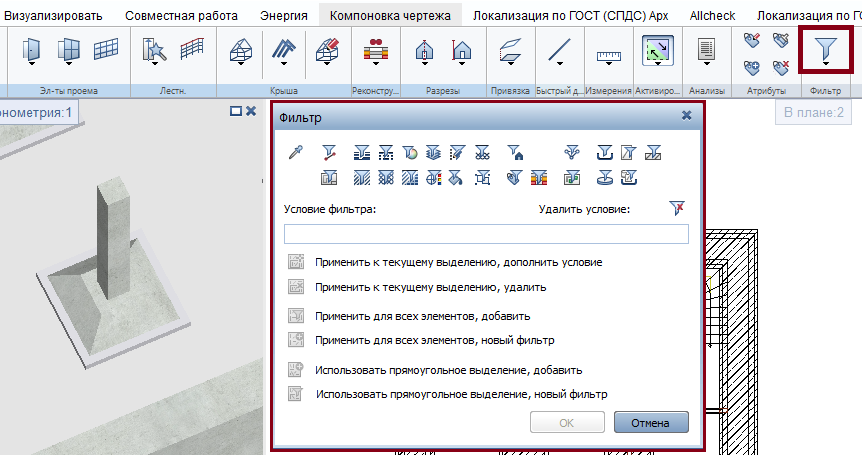The width and height of the screenshot is (862, 455).
Task: Select the funnel over hatched rectangle icon
Action: (653, 152)
